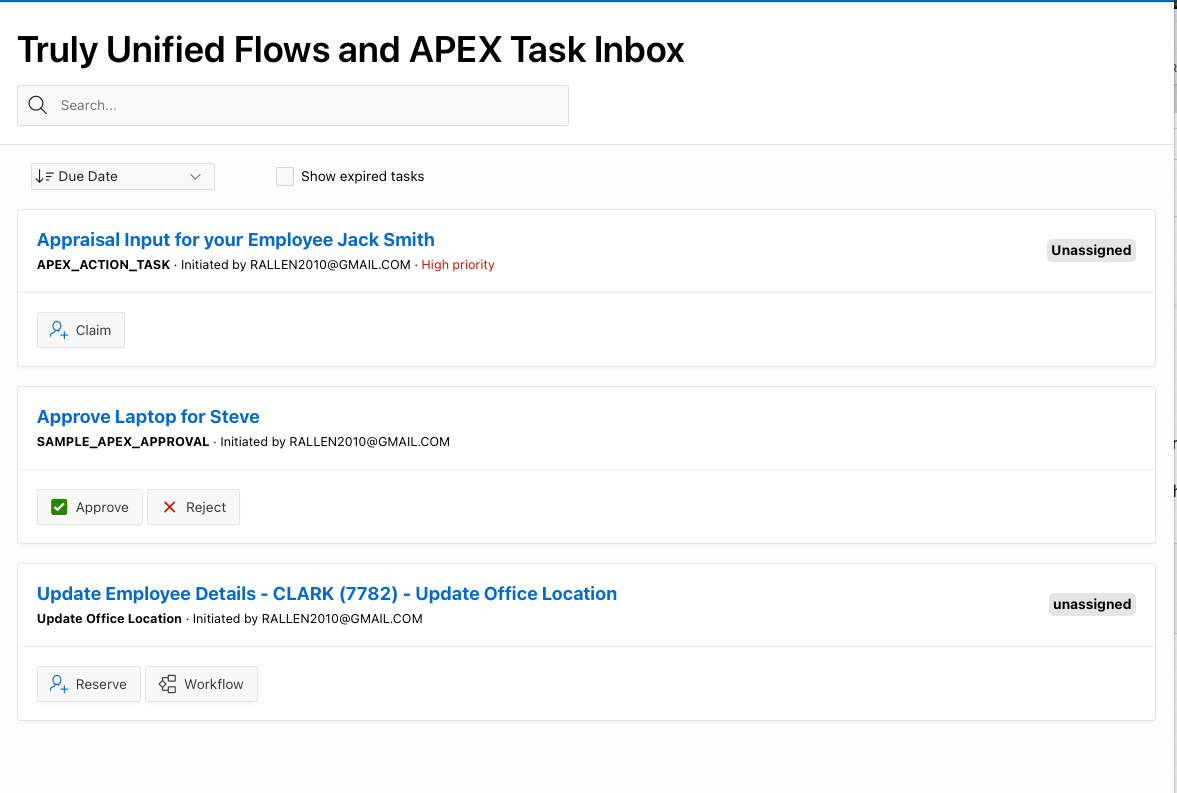
Task: Click the unassigned badge on the CLARK task
Action: 1091,605
